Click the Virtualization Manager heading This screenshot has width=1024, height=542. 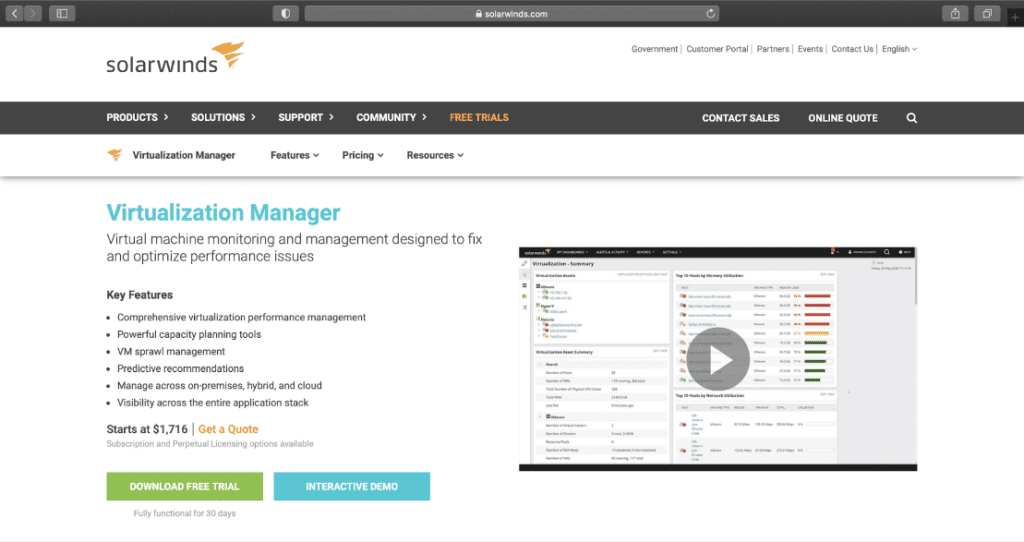pos(223,213)
